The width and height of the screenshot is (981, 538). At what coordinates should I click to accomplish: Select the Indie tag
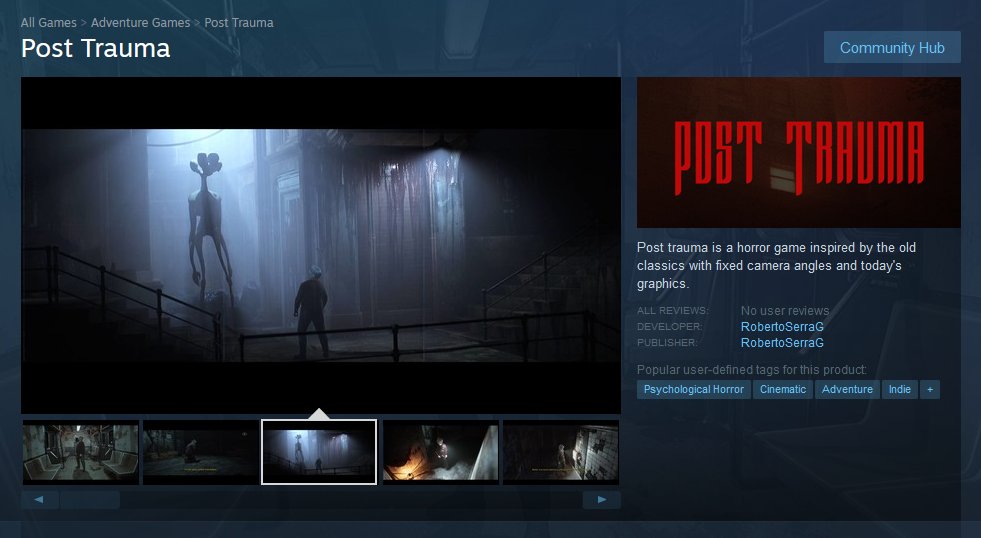(x=900, y=389)
